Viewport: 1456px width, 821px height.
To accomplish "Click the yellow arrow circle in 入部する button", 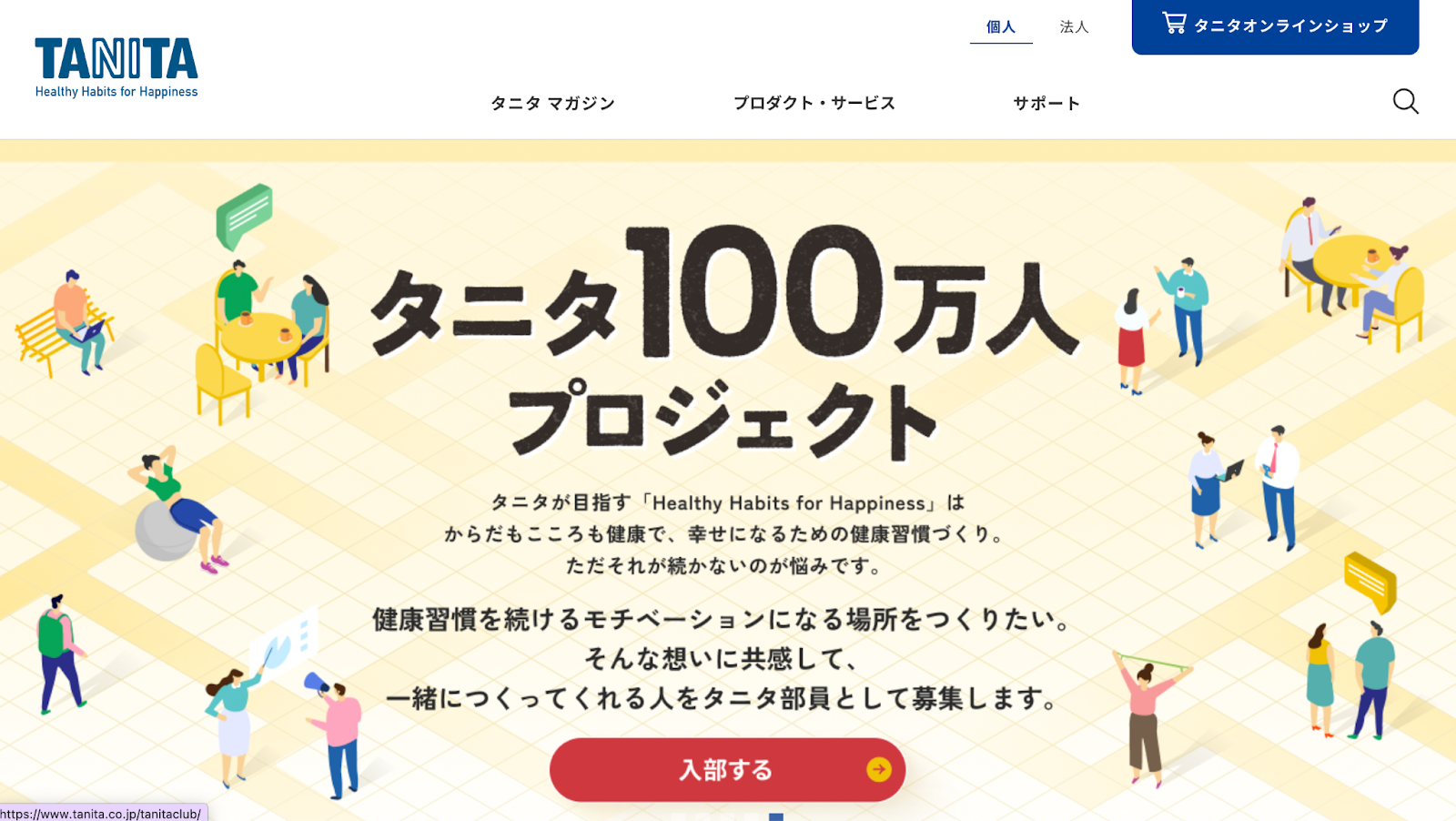I will [878, 770].
